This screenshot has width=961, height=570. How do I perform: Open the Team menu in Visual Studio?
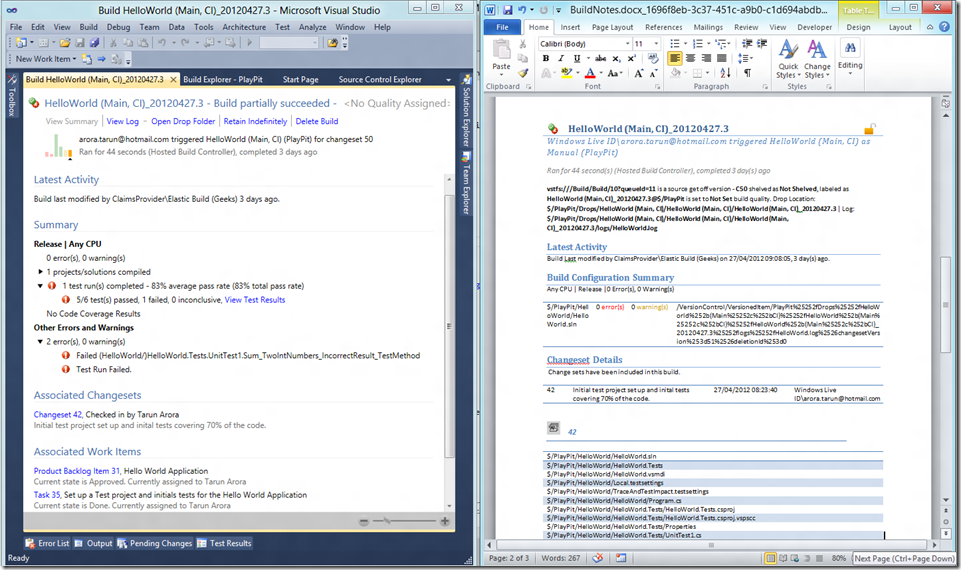149,27
